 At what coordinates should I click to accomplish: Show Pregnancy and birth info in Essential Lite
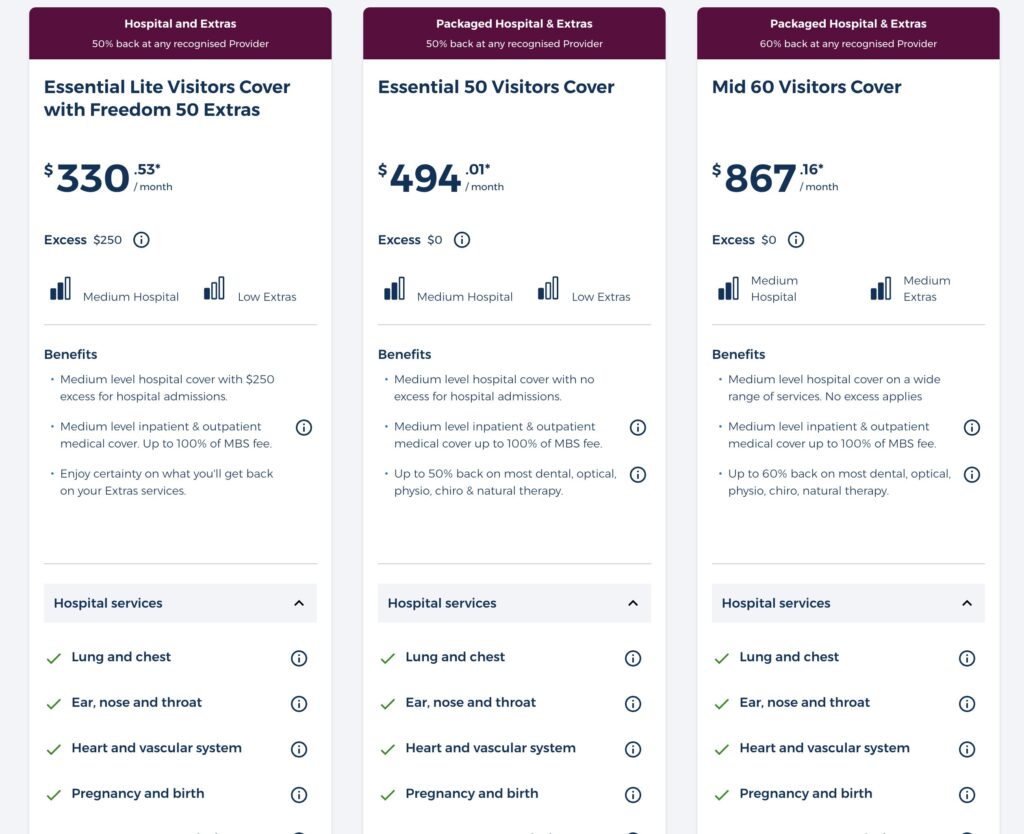(298, 795)
